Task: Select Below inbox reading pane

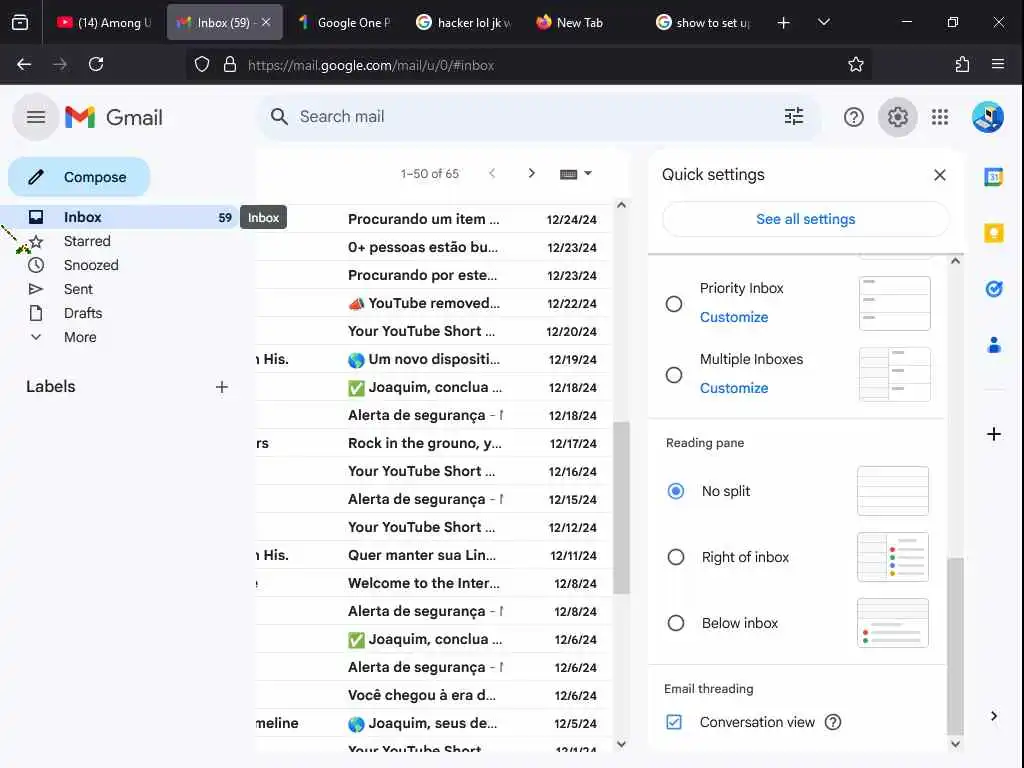Action: [x=676, y=623]
